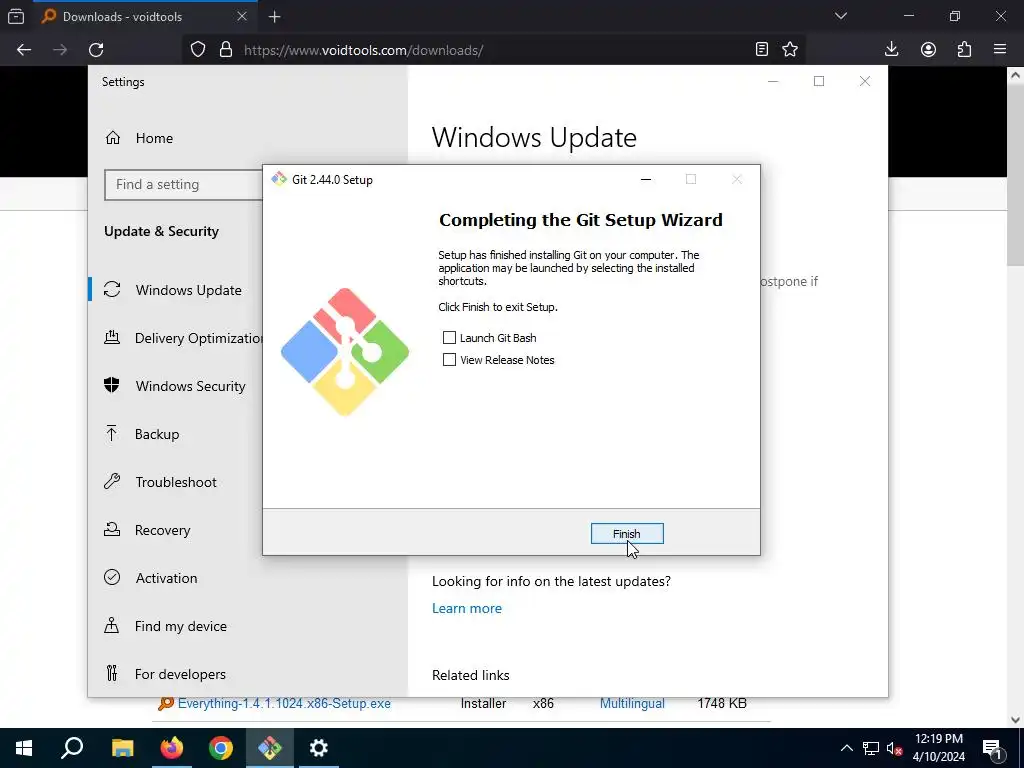Click the Git logo in Setup title bar
Screen dimensions: 1024x768
pyautogui.click(x=279, y=179)
